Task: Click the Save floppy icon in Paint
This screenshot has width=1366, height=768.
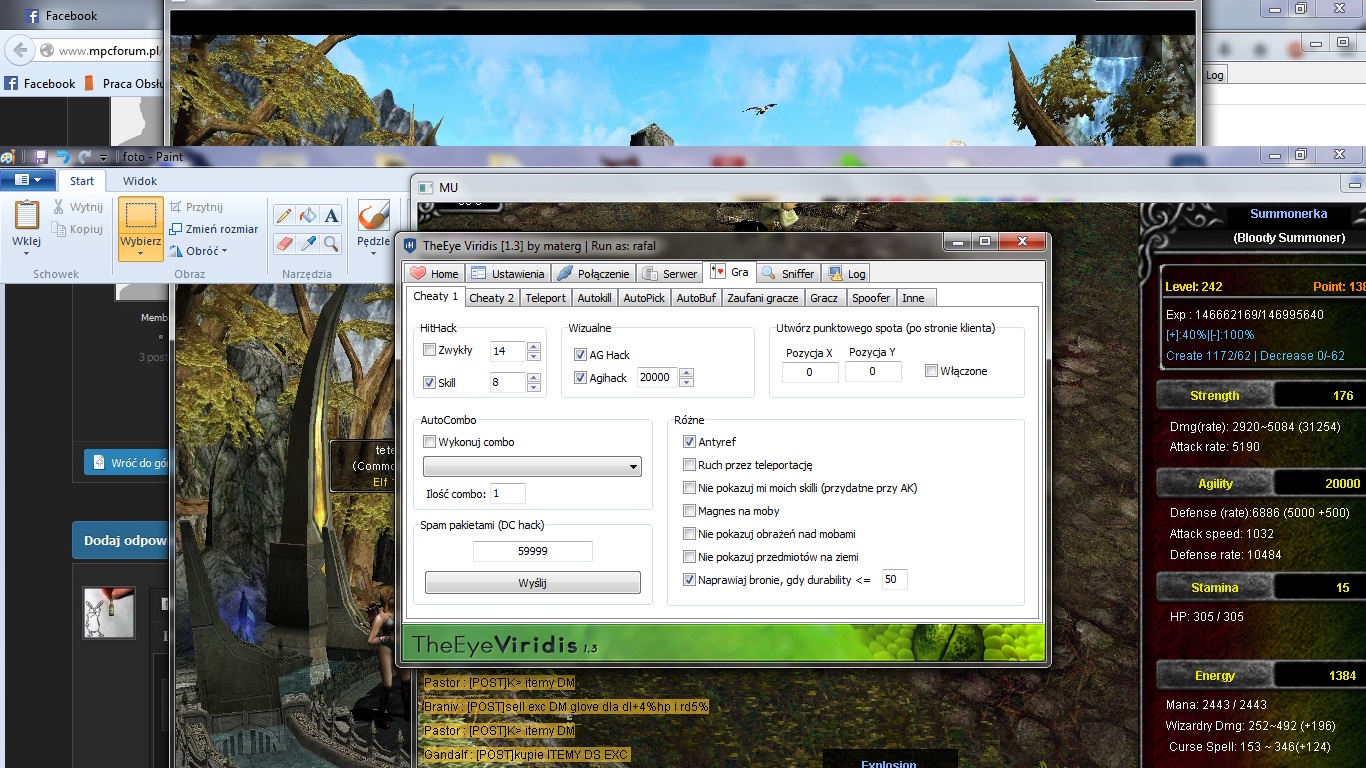Action: pos(41,157)
